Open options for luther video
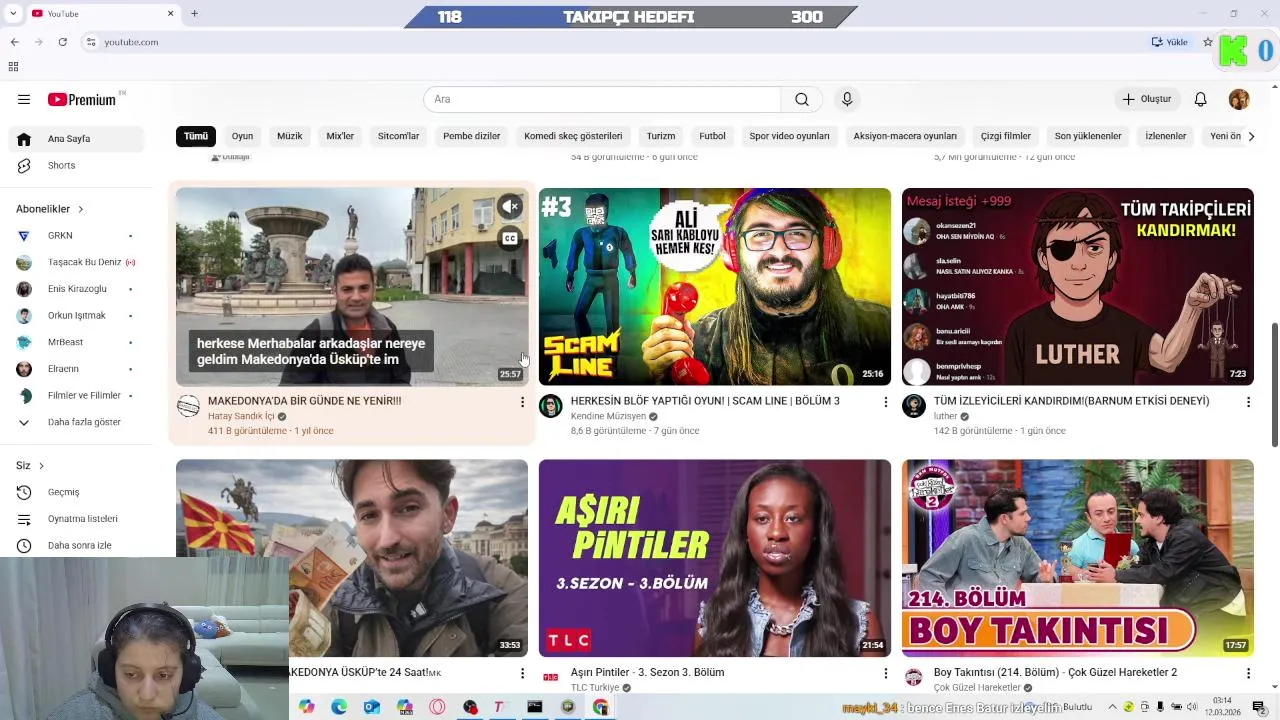 point(1248,402)
